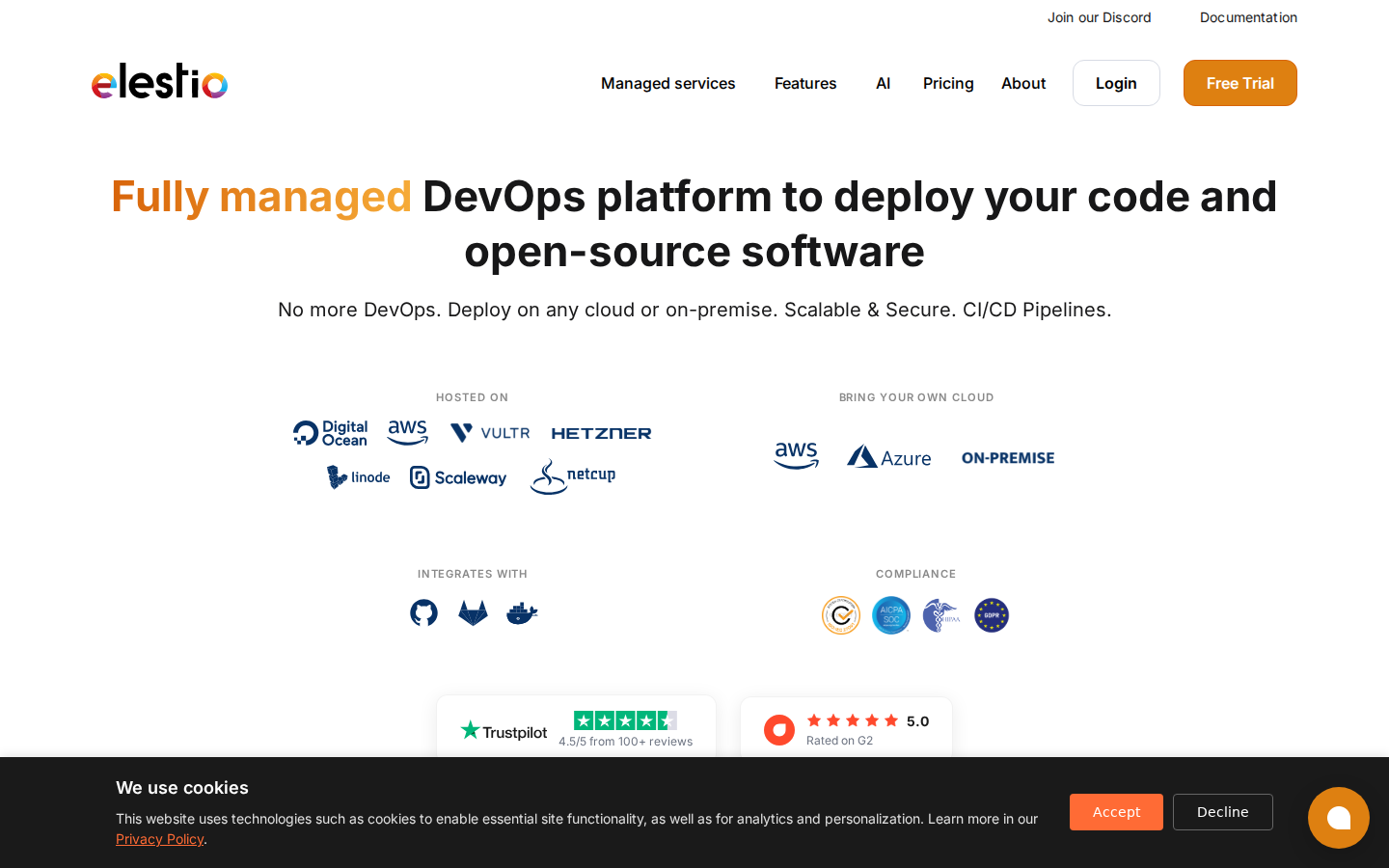Viewport: 1389px width, 868px height.
Task: Click the AICPA SOC compliance badge
Action: tap(890, 615)
